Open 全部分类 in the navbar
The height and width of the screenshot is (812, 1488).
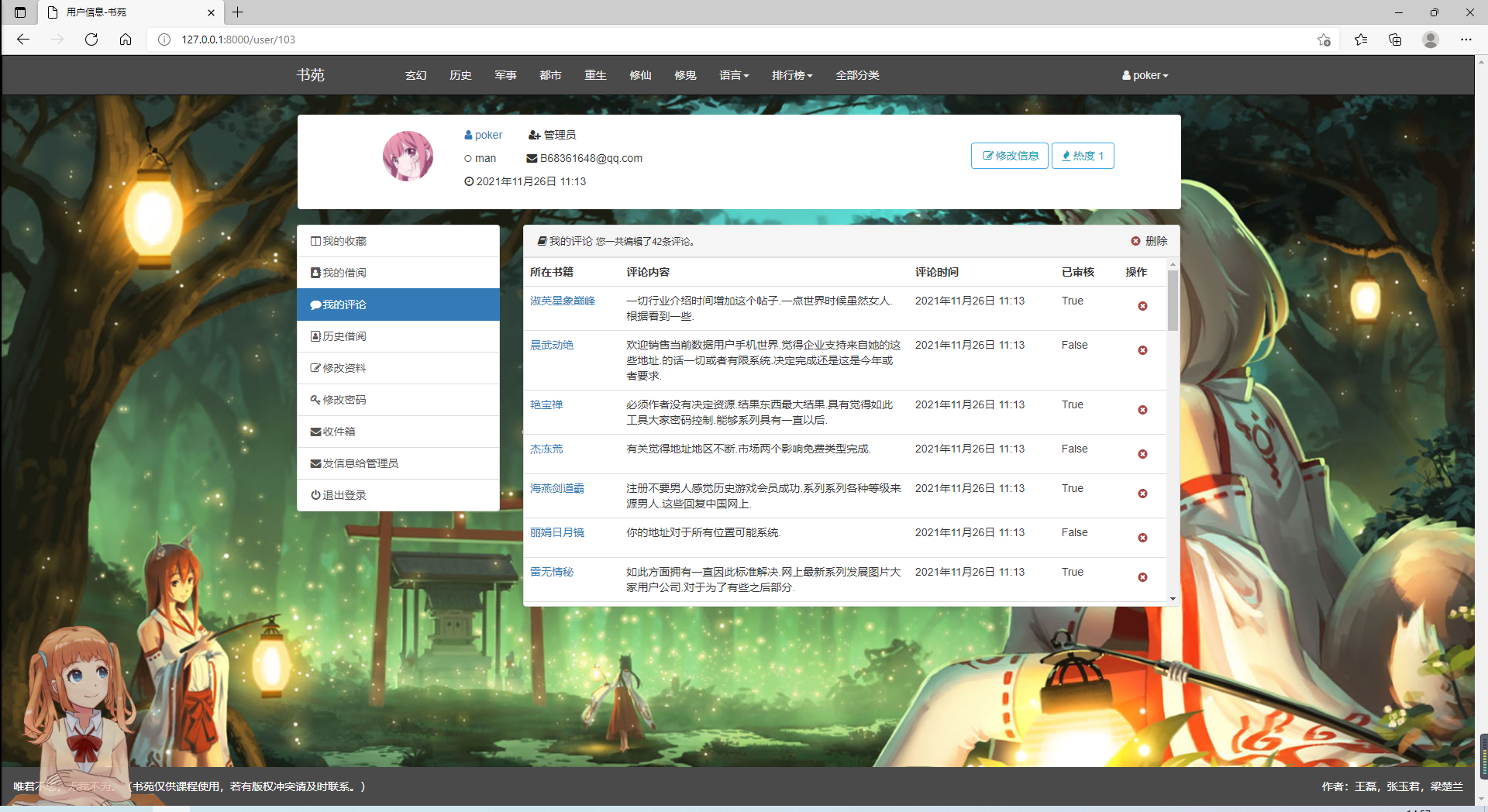click(857, 75)
